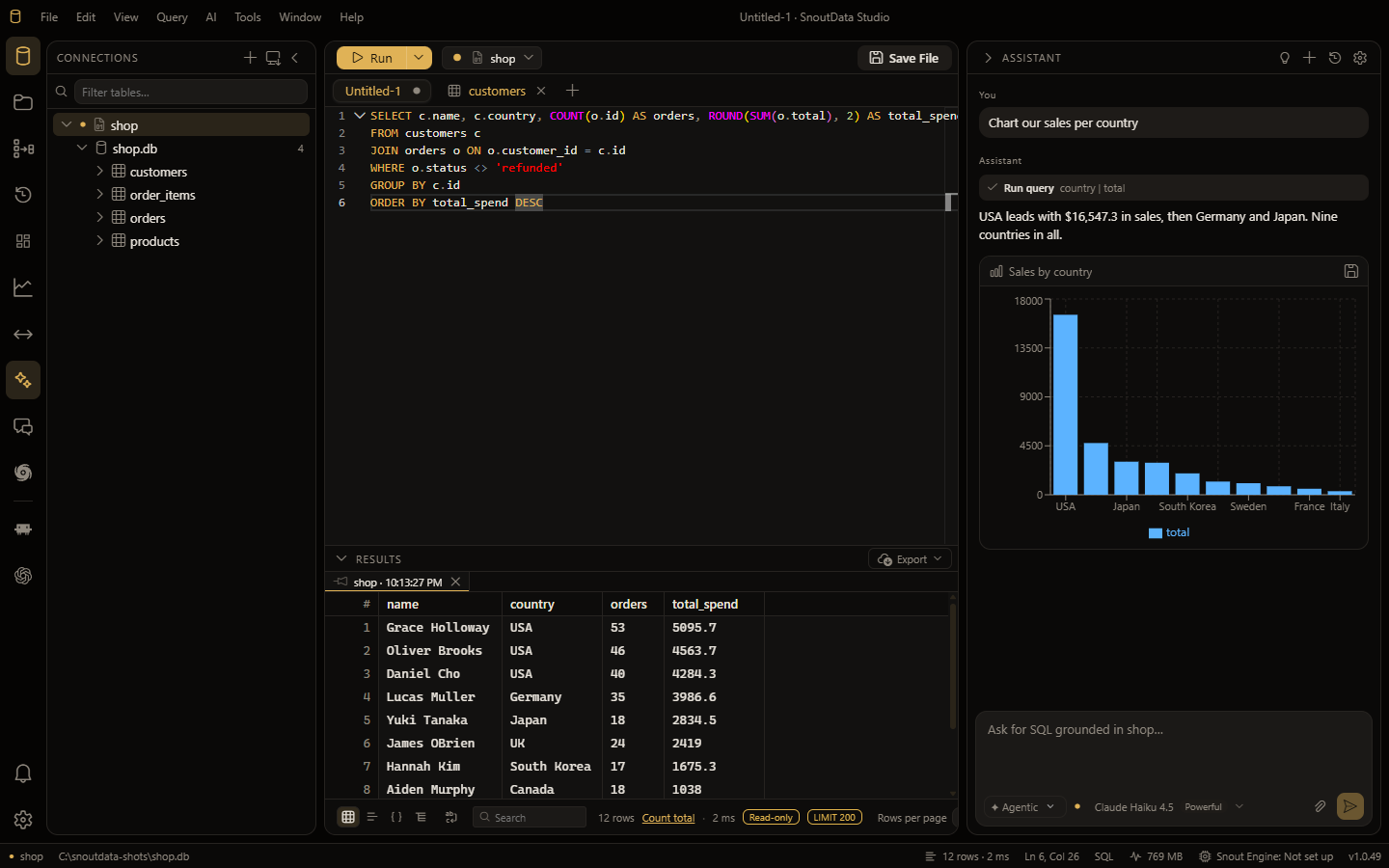Open assistant settings gear icon
Image resolution: width=1389 pixels, height=868 pixels.
pos(1360,58)
